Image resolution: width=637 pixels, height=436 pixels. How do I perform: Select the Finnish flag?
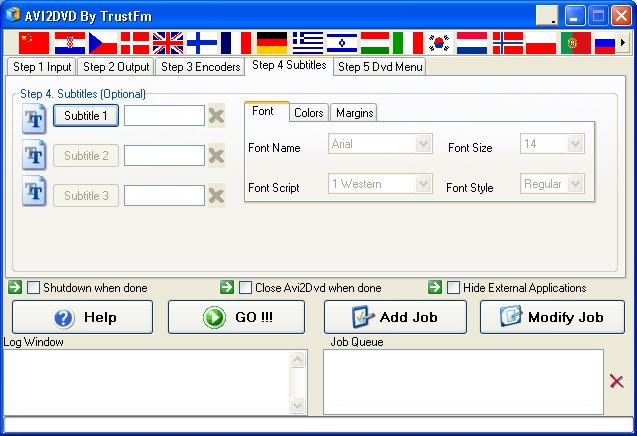coord(202,43)
